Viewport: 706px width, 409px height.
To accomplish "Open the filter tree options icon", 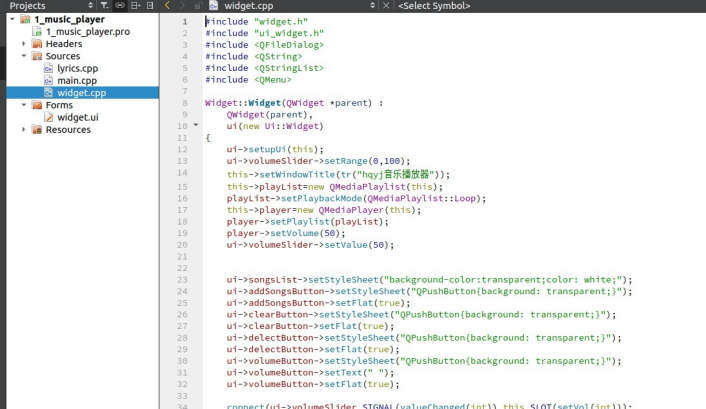I will point(104,5).
